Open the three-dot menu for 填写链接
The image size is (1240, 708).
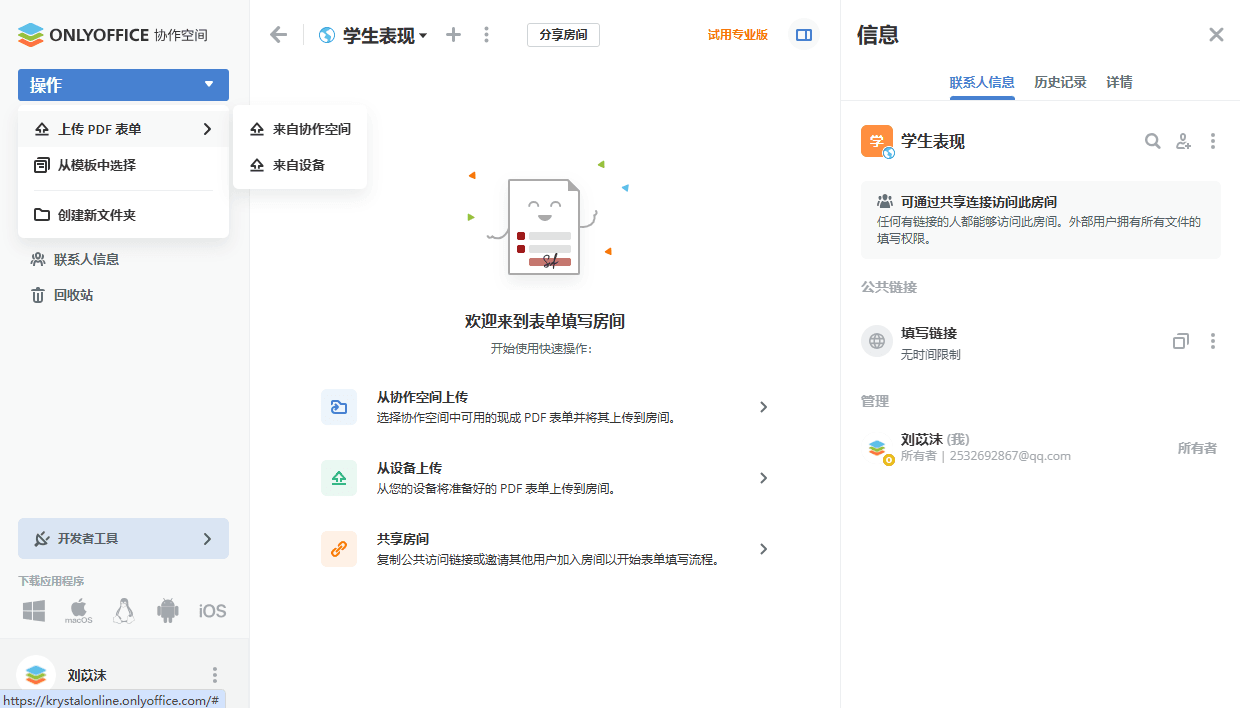[1213, 341]
